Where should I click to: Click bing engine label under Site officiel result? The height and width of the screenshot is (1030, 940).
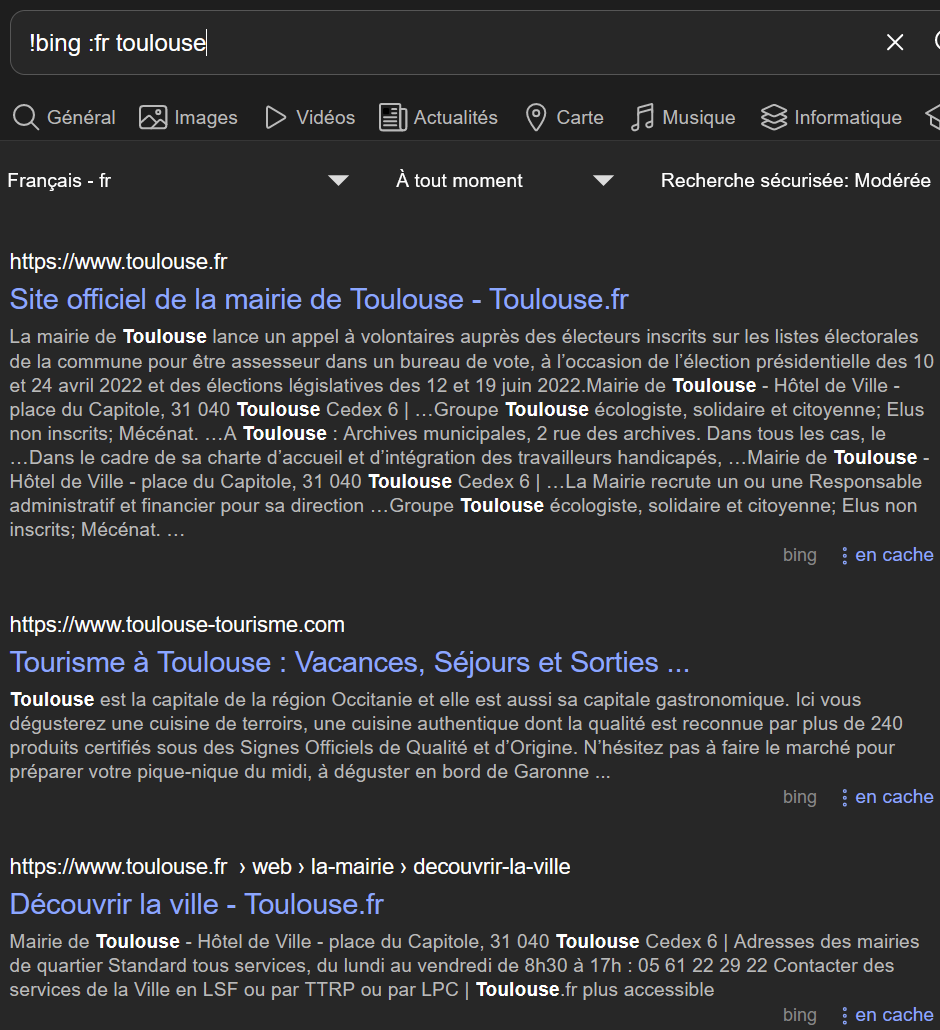pyautogui.click(x=799, y=556)
